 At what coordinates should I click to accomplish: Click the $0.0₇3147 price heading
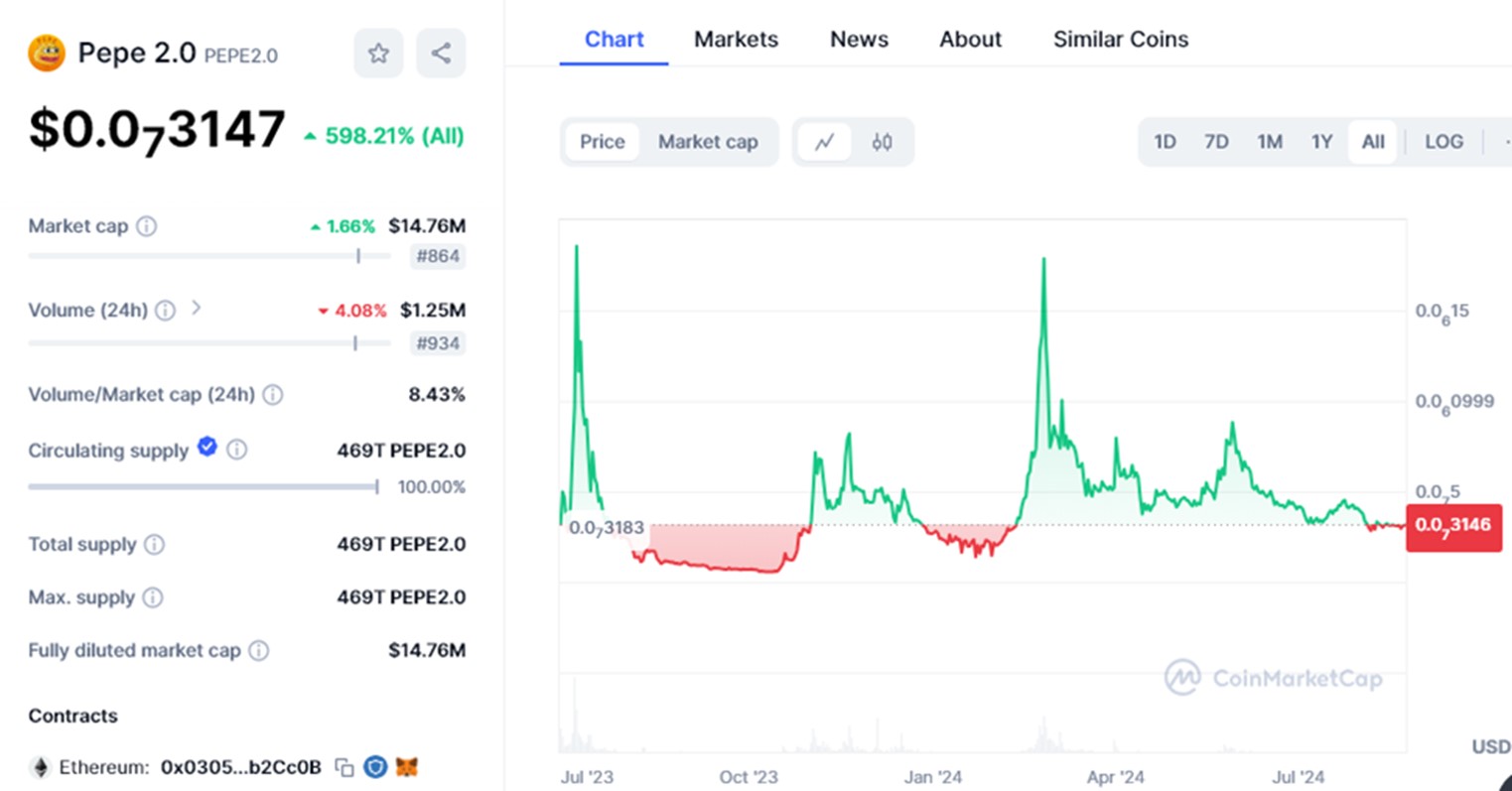coord(157,131)
